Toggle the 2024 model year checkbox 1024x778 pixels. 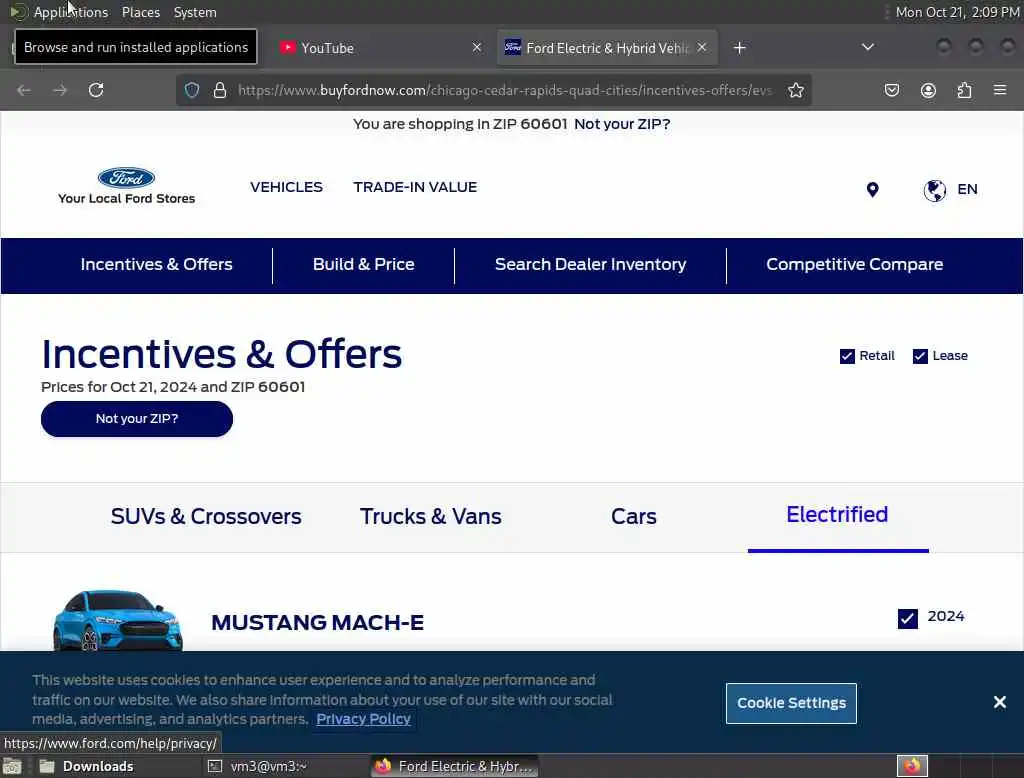click(x=908, y=619)
